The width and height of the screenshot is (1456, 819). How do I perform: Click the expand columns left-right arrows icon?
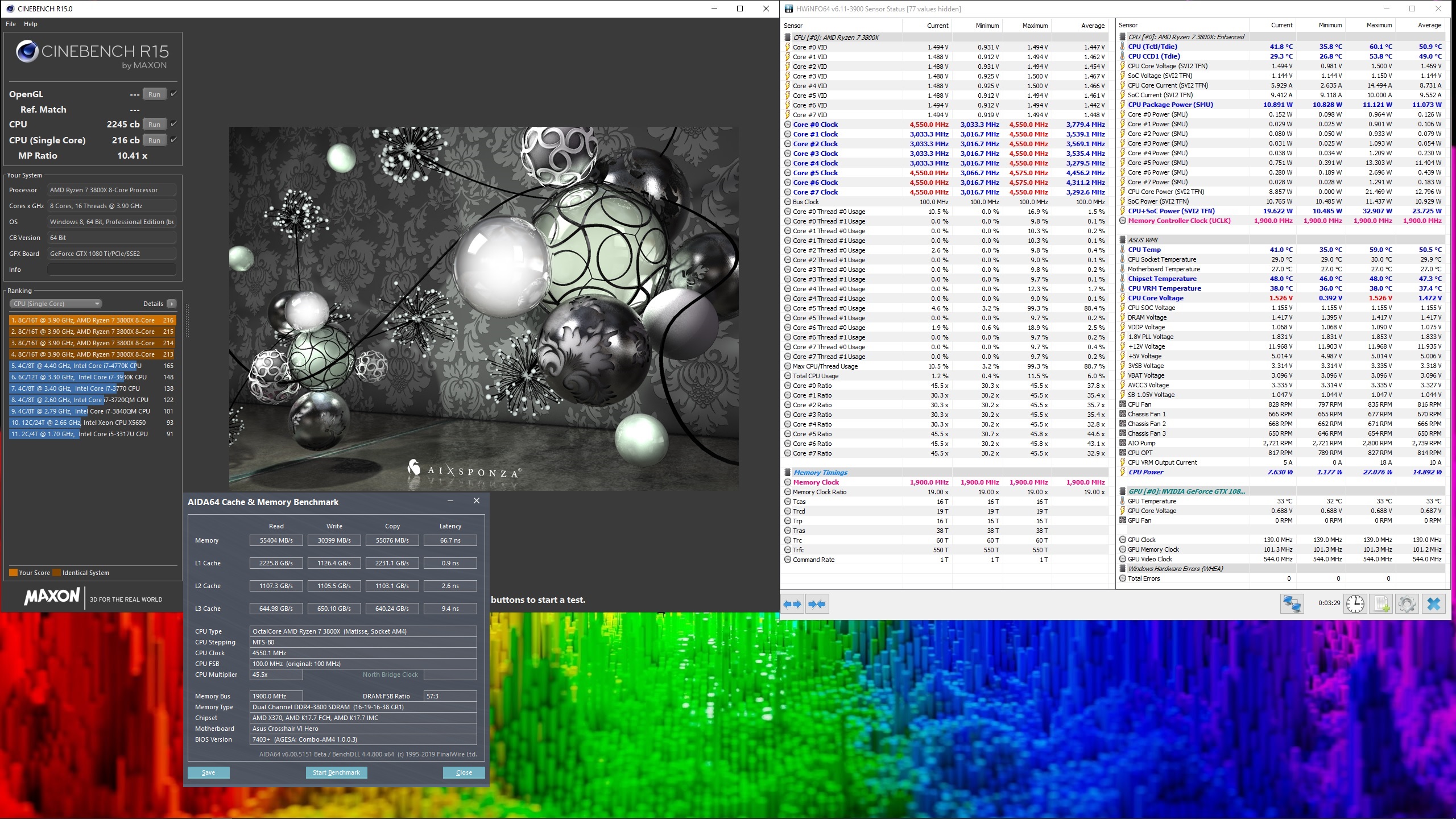coord(792,604)
